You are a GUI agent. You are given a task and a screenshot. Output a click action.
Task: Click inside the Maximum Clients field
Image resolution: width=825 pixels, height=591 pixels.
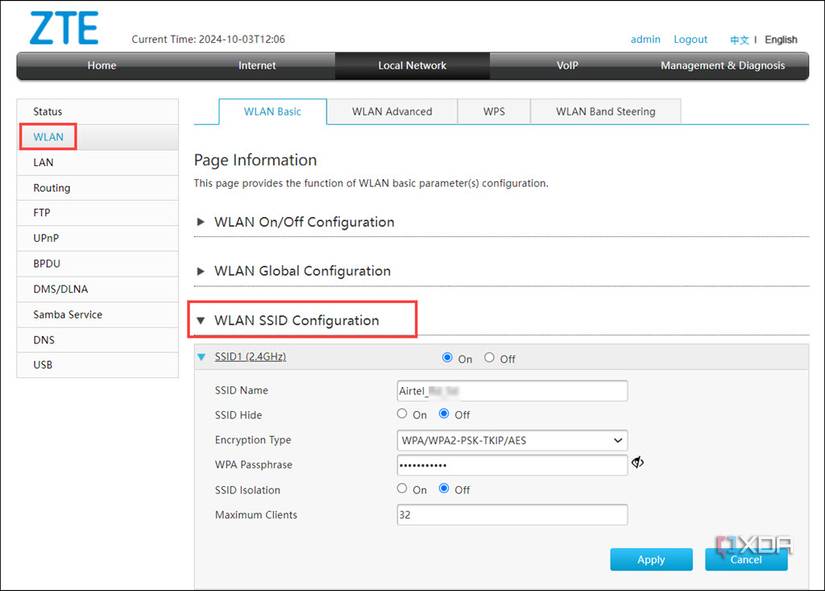[x=512, y=514]
